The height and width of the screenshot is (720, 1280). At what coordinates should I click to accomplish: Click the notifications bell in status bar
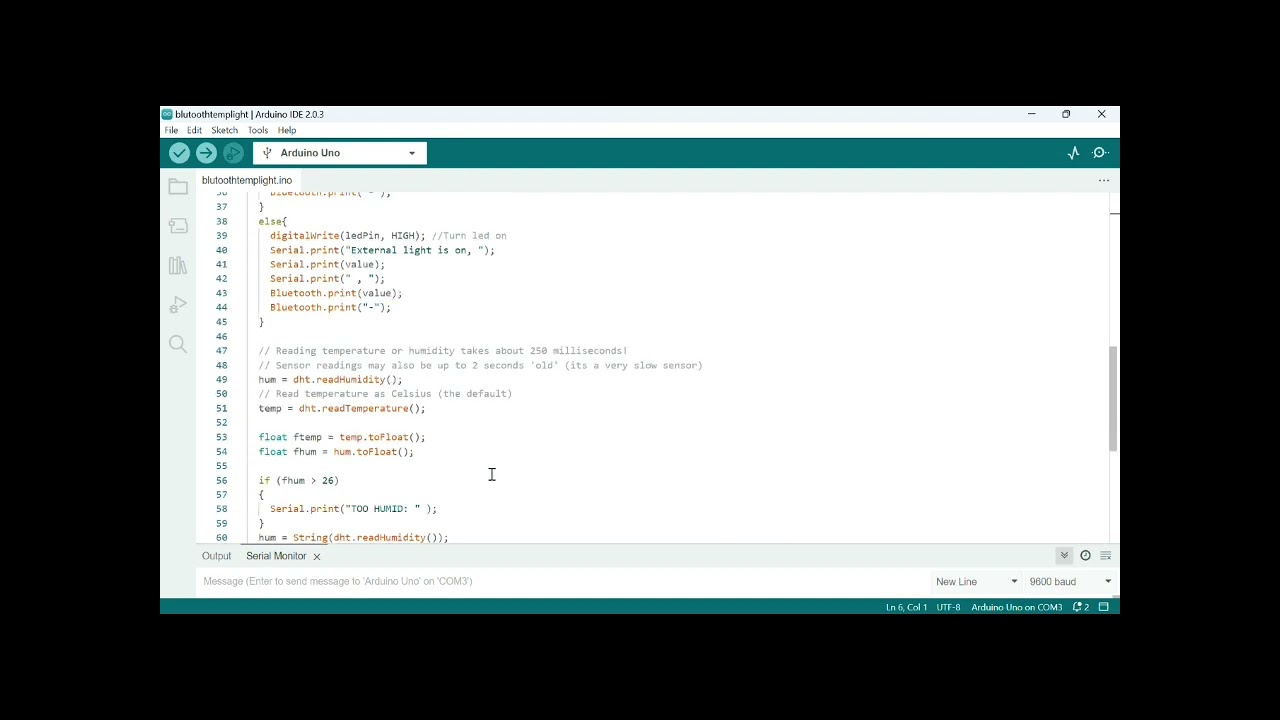[1080, 607]
